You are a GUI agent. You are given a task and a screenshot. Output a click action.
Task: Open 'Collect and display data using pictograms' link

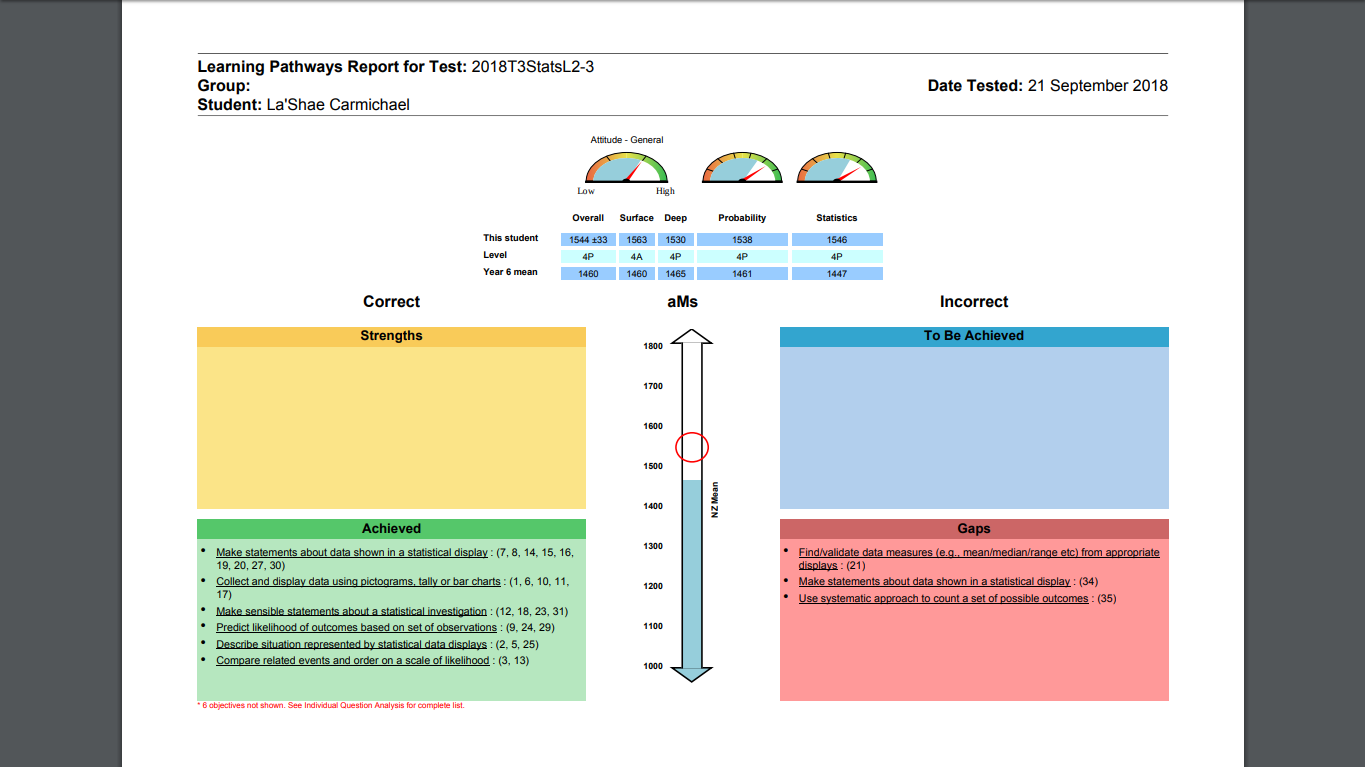point(358,581)
